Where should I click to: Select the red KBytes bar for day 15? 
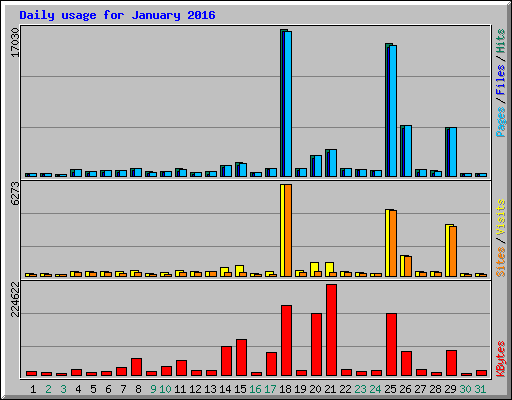(241, 358)
